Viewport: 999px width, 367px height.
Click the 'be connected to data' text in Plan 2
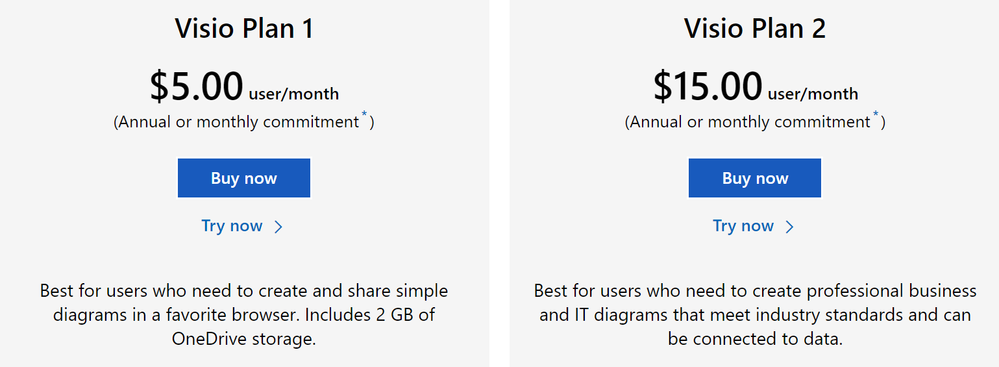[755, 339]
